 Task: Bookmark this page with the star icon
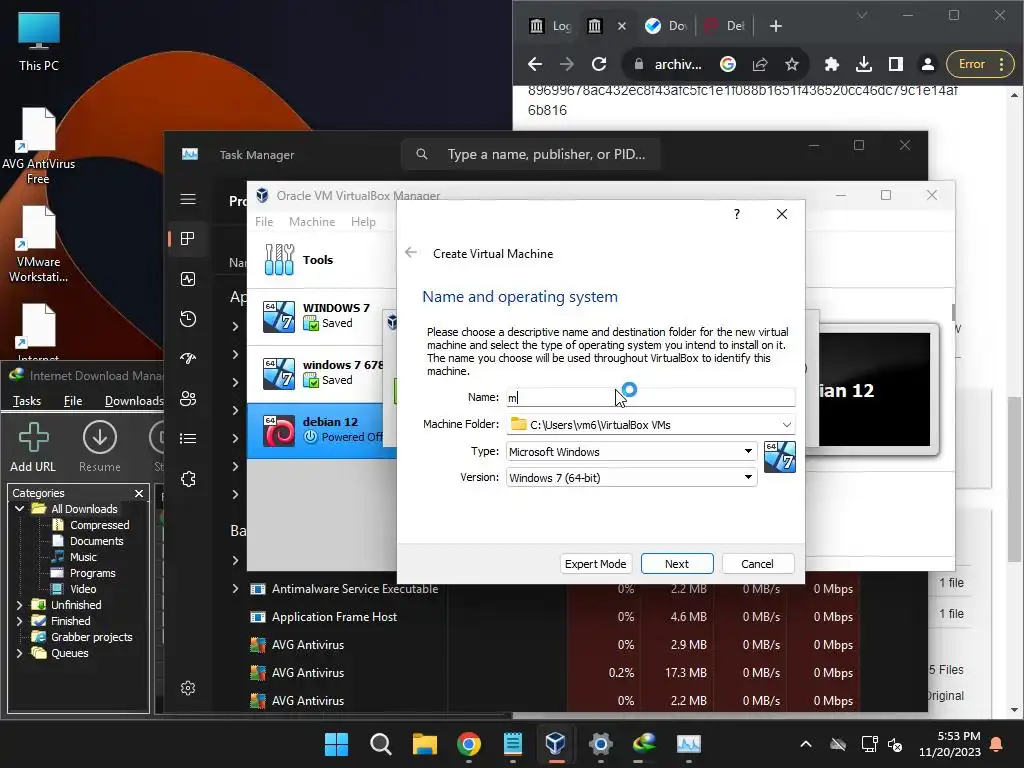pyautogui.click(x=792, y=64)
